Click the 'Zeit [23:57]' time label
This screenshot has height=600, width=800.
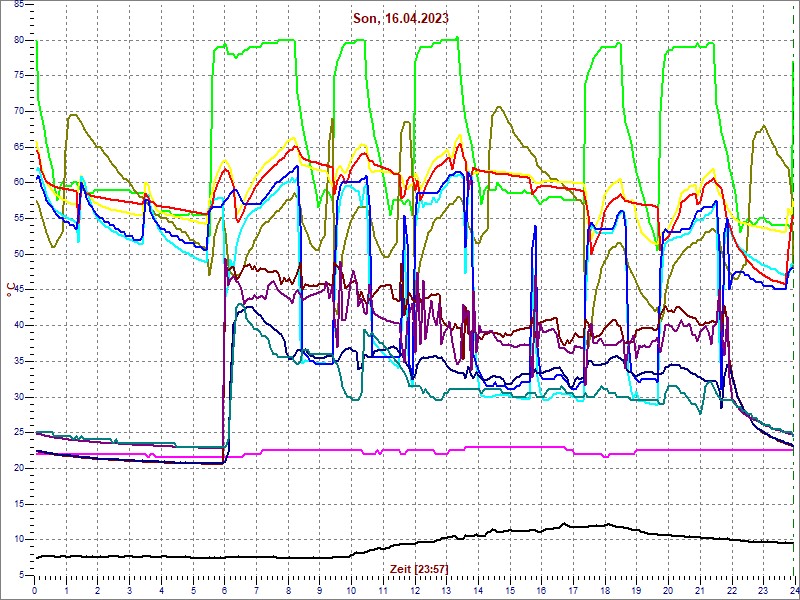[x=419, y=568]
